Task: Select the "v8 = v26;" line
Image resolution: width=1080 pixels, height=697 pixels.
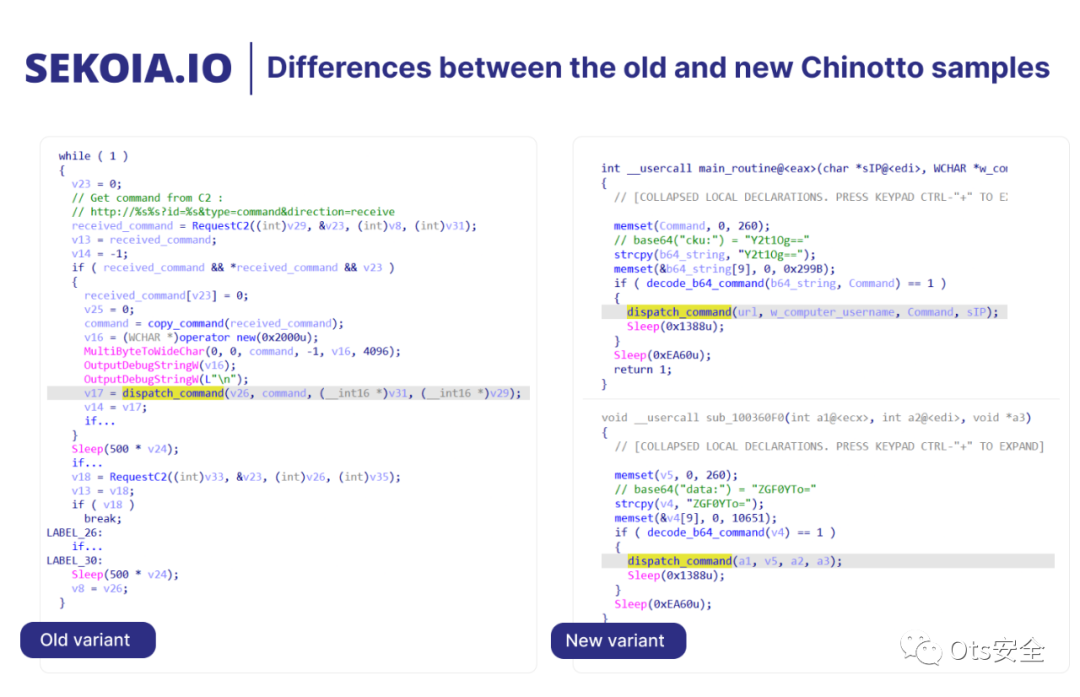Action: click(x=99, y=588)
